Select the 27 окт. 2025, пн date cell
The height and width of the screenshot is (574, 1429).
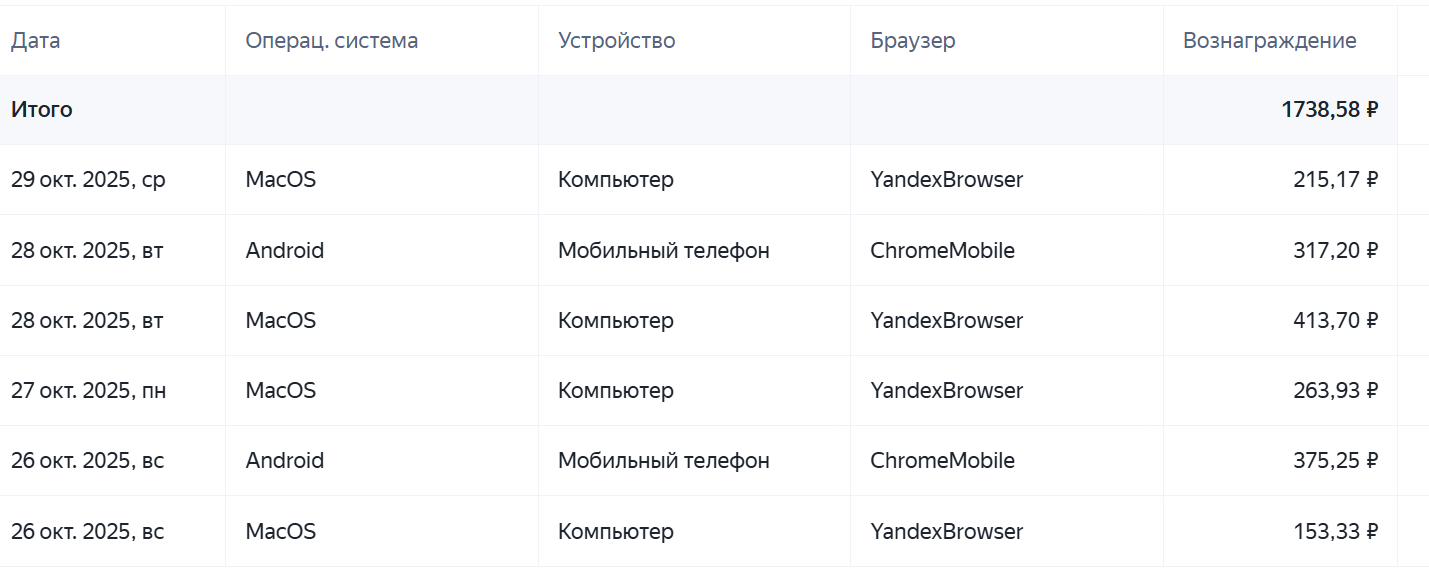(x=88, y=391)
